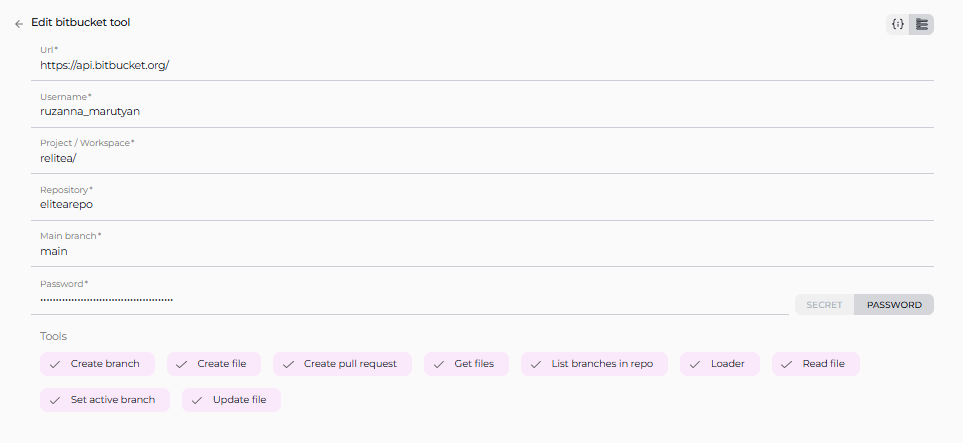Screen dimensions: 963x443
Task: Click the Password* field label
Action: (64, 284)
